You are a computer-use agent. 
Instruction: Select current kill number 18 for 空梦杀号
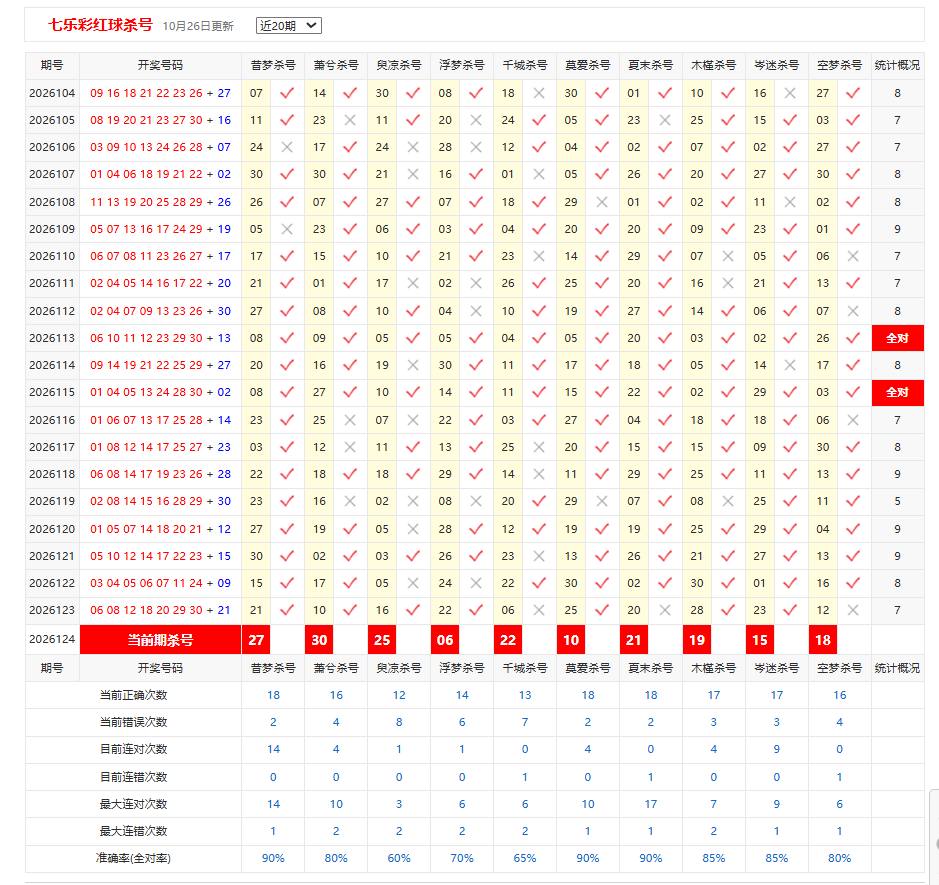pos(823,639)
